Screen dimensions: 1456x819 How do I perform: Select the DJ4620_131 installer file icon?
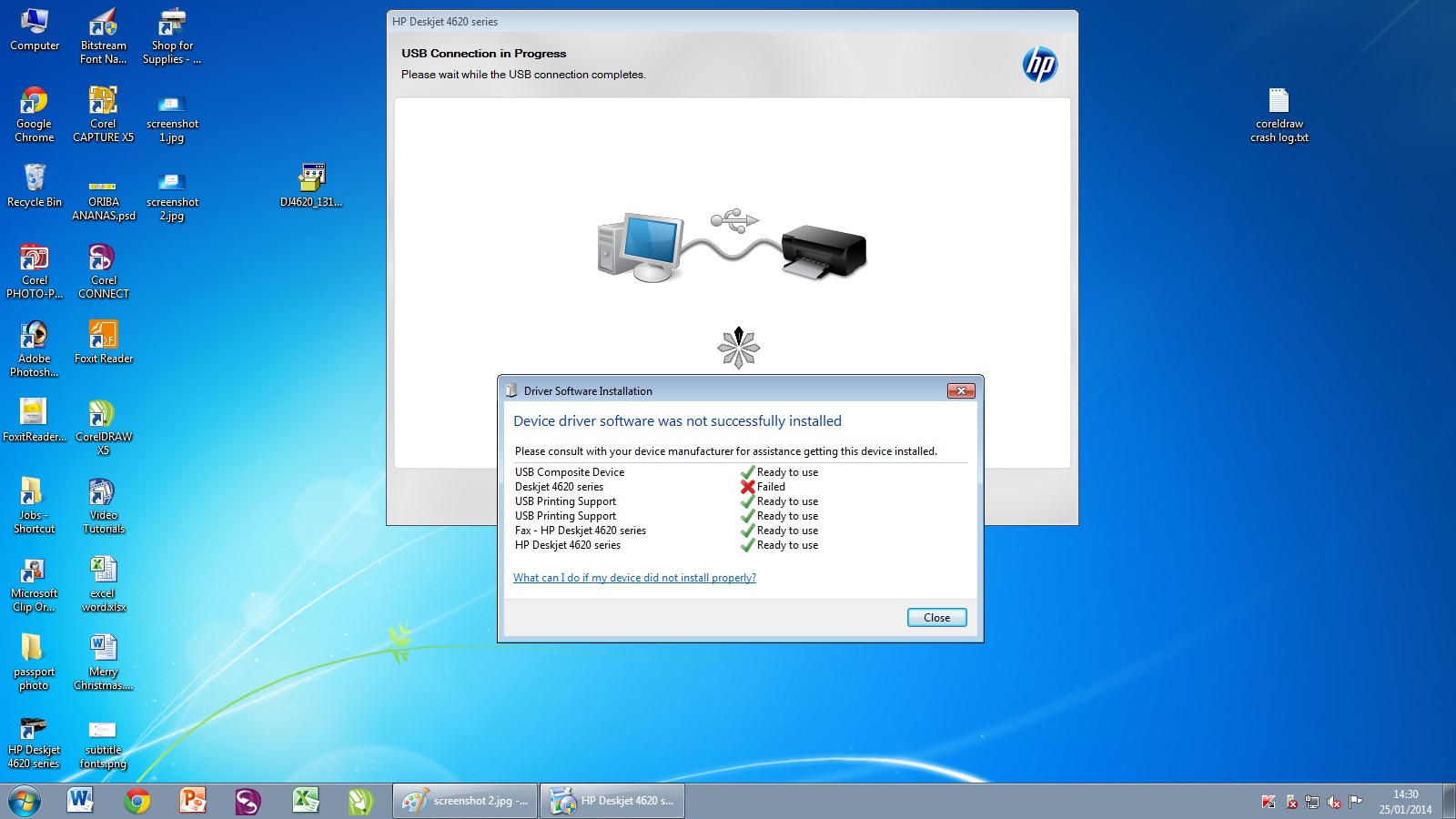coord(311,186)
